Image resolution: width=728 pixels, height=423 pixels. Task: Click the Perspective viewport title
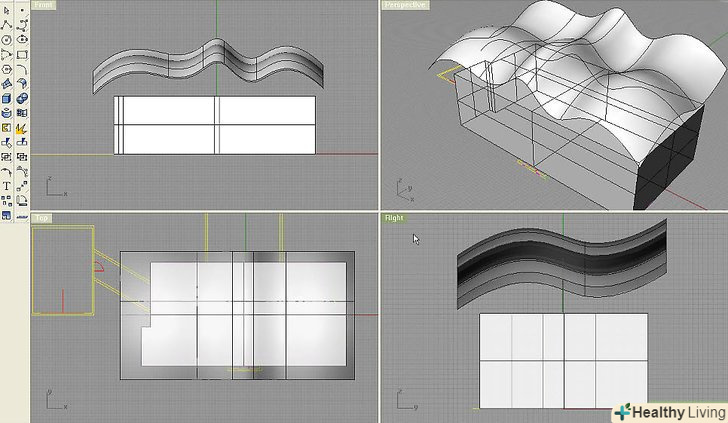[404, 5]
